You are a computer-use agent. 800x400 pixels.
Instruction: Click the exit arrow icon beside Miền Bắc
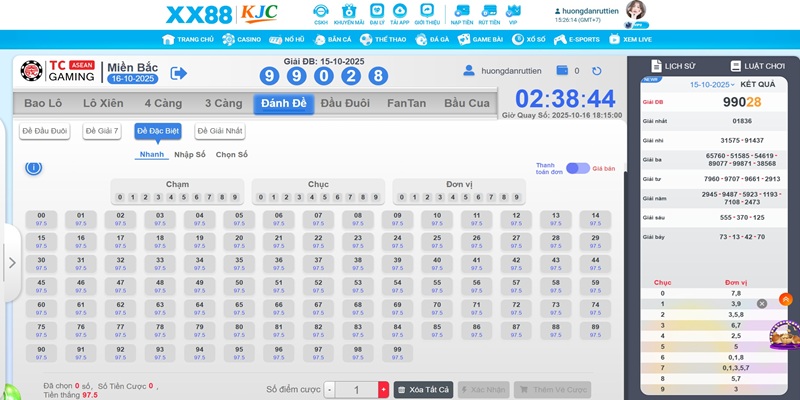tap(179, 73)
